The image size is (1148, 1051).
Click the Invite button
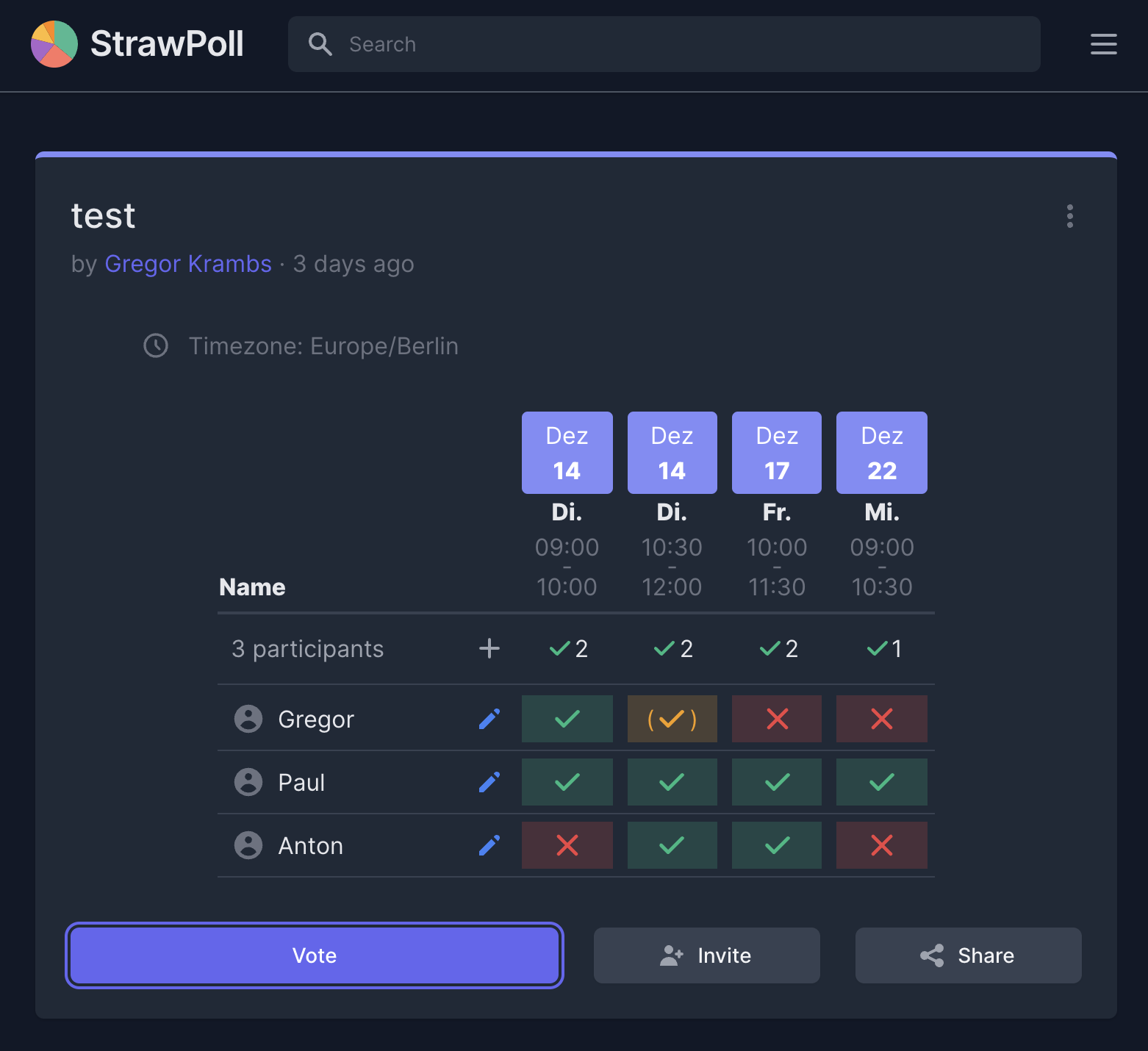point(706,955)
